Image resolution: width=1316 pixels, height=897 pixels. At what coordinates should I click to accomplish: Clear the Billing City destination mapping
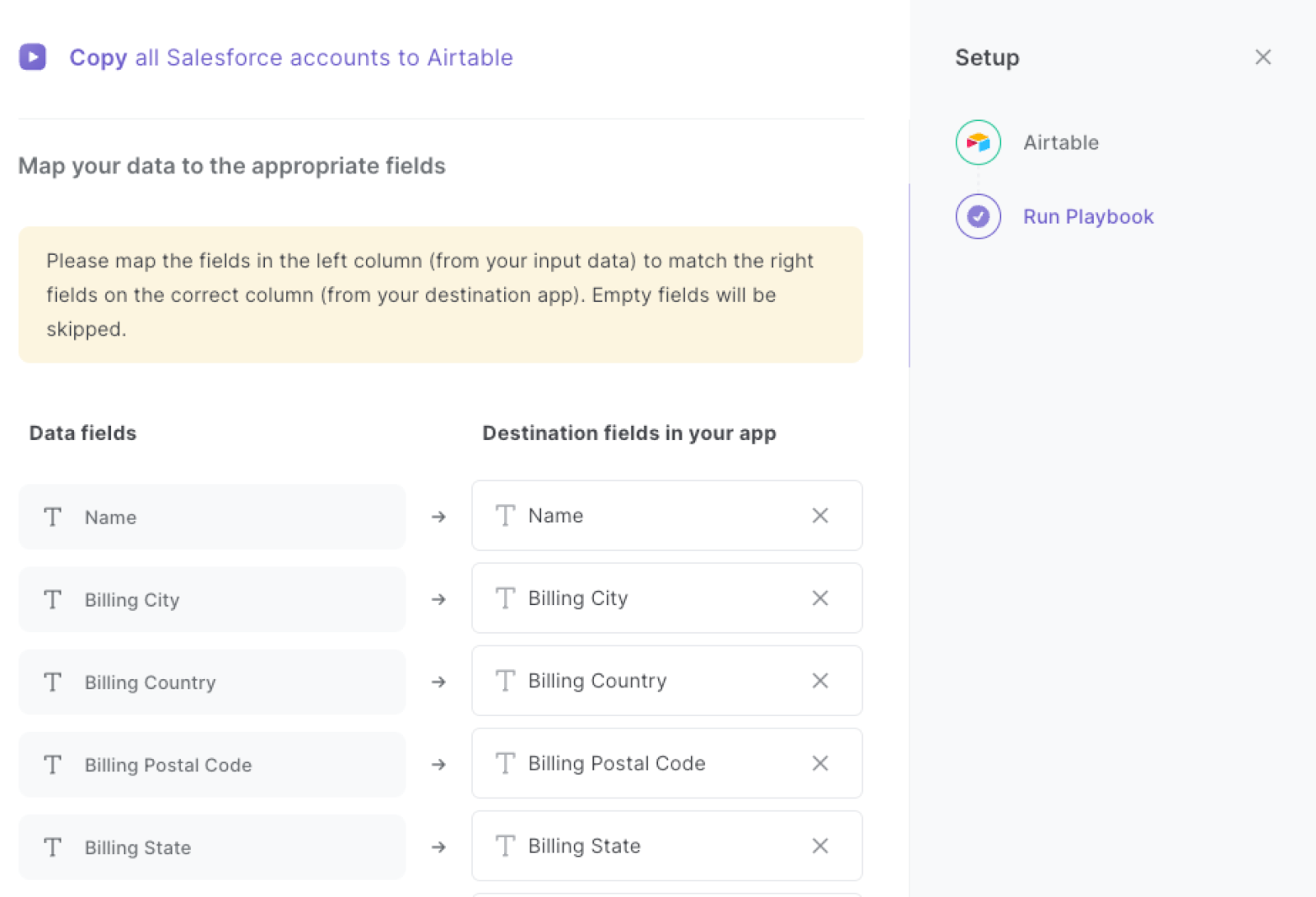click(x=820, y=599)
